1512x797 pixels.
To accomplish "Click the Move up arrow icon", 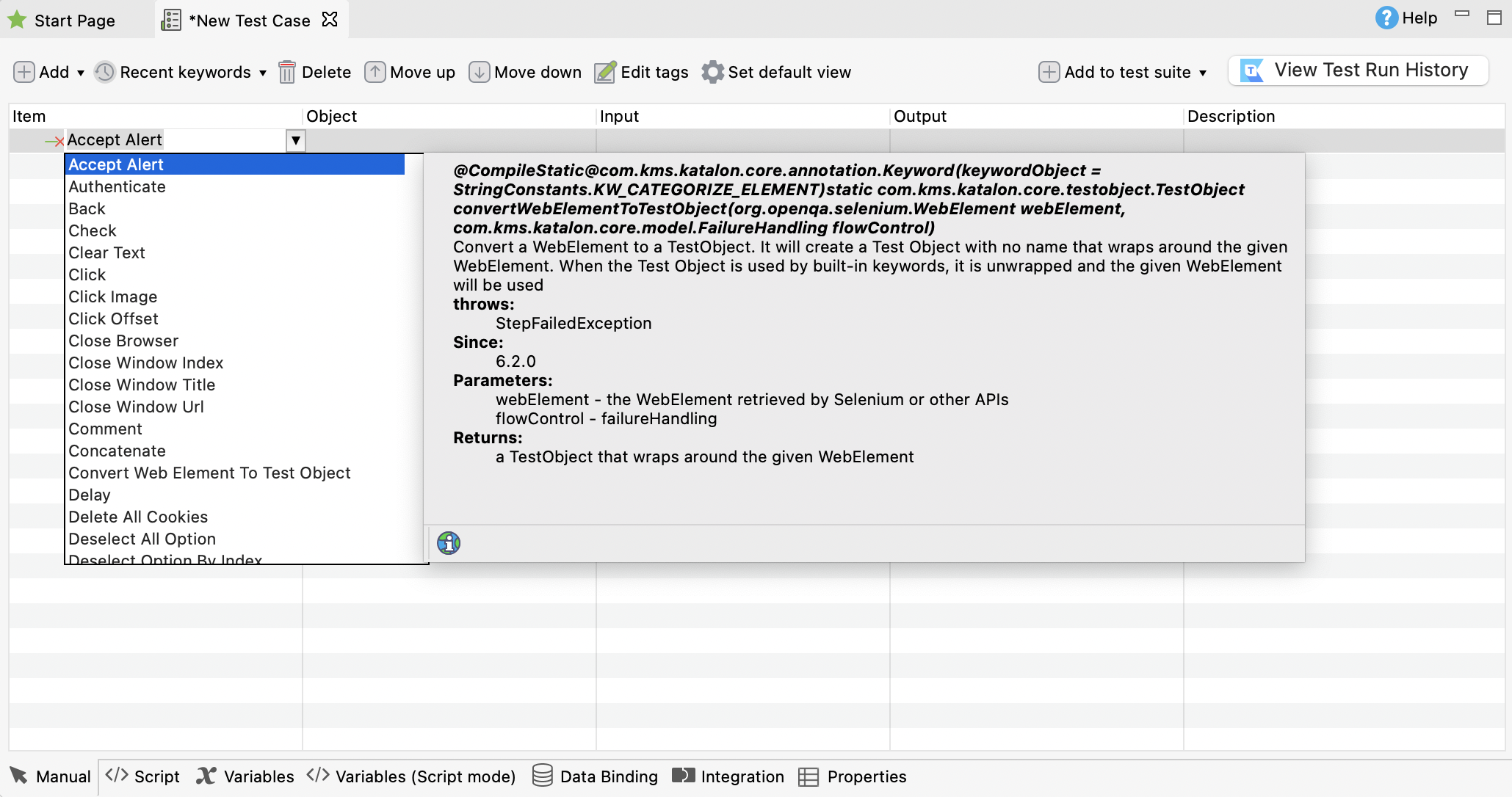I will click(x=375, y=72).
